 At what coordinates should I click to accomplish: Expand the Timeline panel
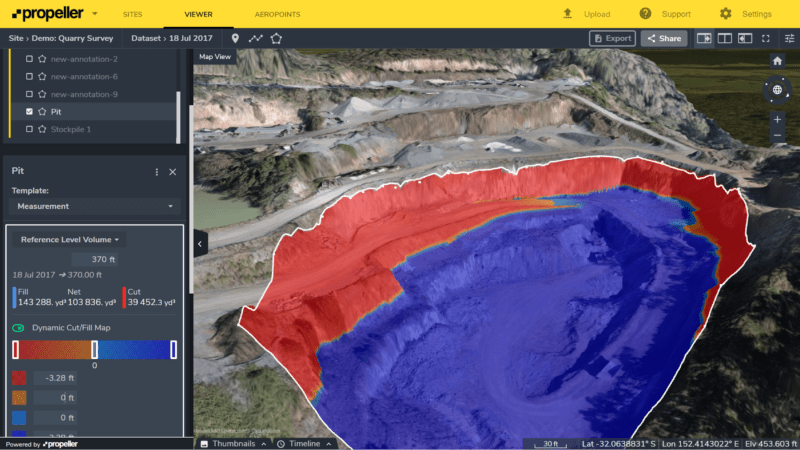point(305,444)
